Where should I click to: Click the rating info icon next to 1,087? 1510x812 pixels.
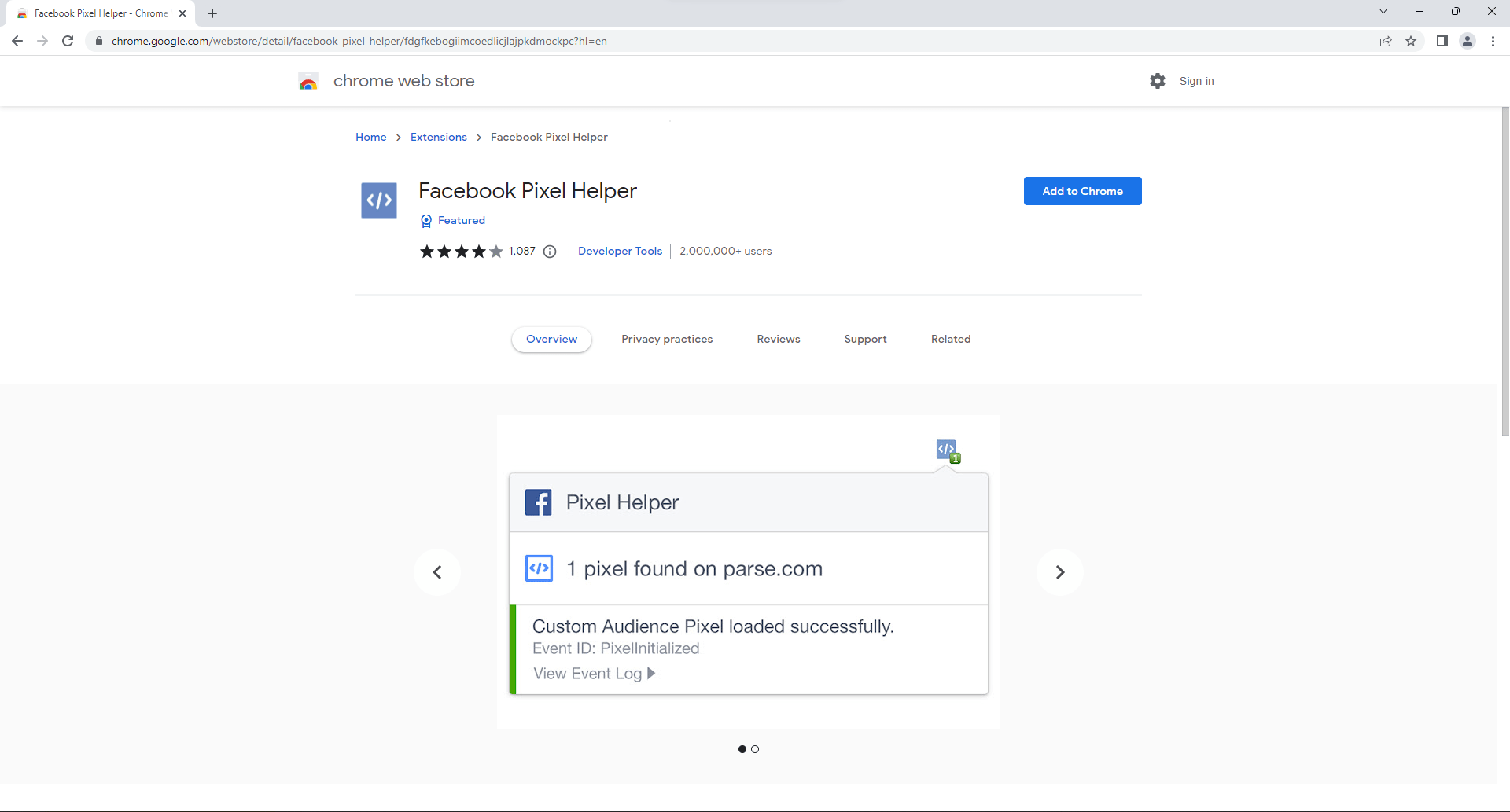[x=550, y=252]
